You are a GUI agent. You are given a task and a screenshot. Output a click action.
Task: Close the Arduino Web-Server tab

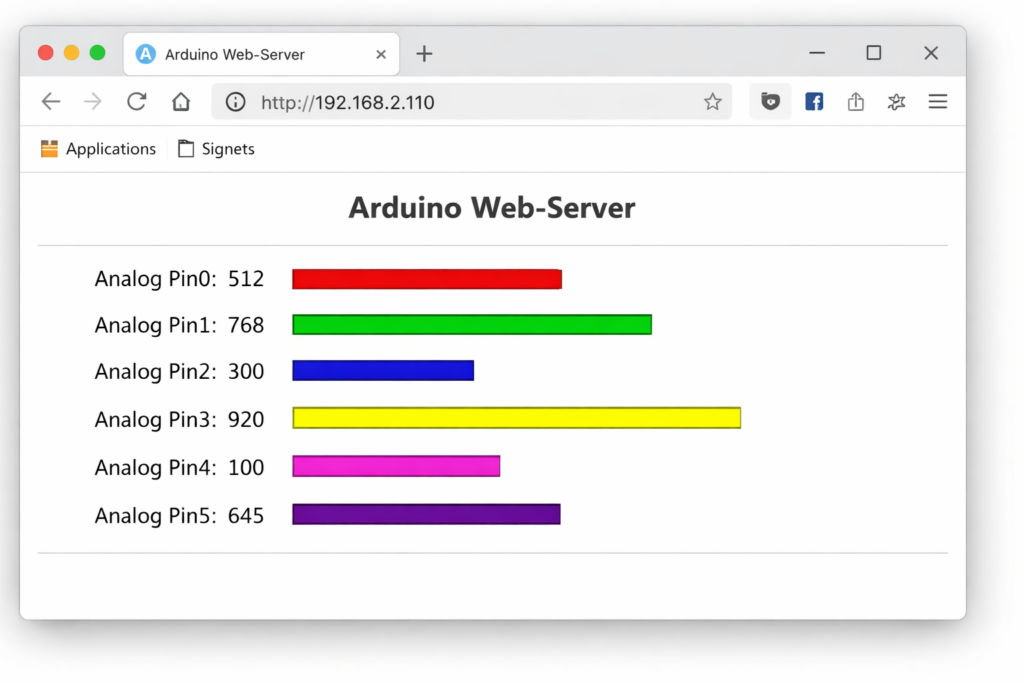click(x=381, y=54)
